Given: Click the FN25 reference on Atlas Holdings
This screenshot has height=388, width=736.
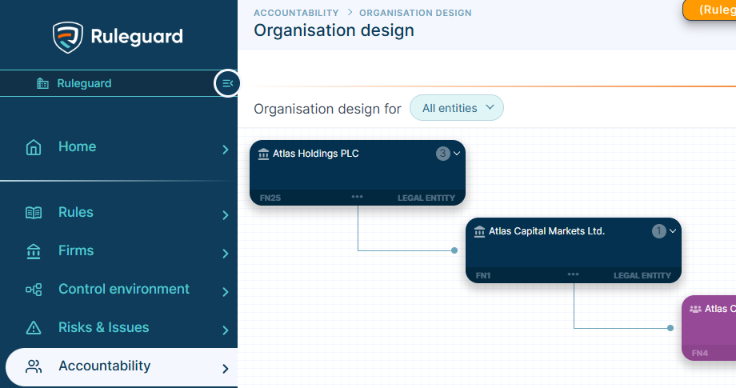Looking at the screenshot, I should tap(270, 198).
